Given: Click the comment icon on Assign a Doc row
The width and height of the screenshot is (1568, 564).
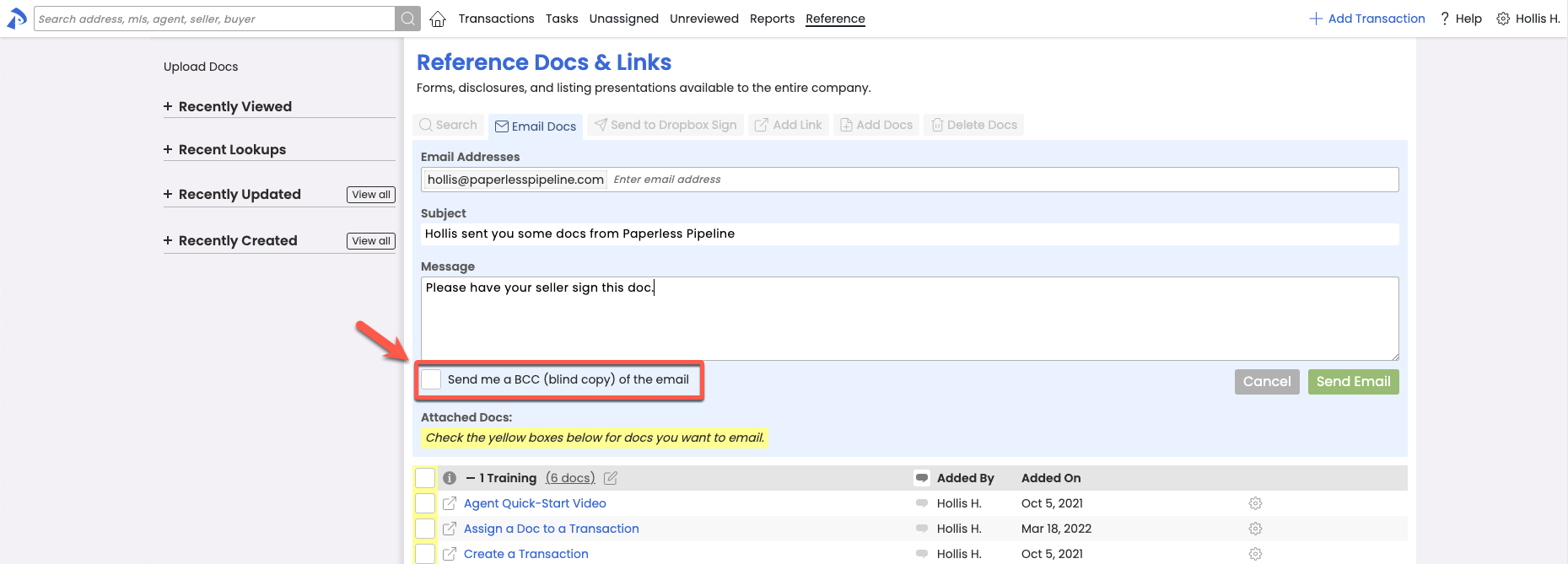Looking at the screenshot, I should click(922, 529).
